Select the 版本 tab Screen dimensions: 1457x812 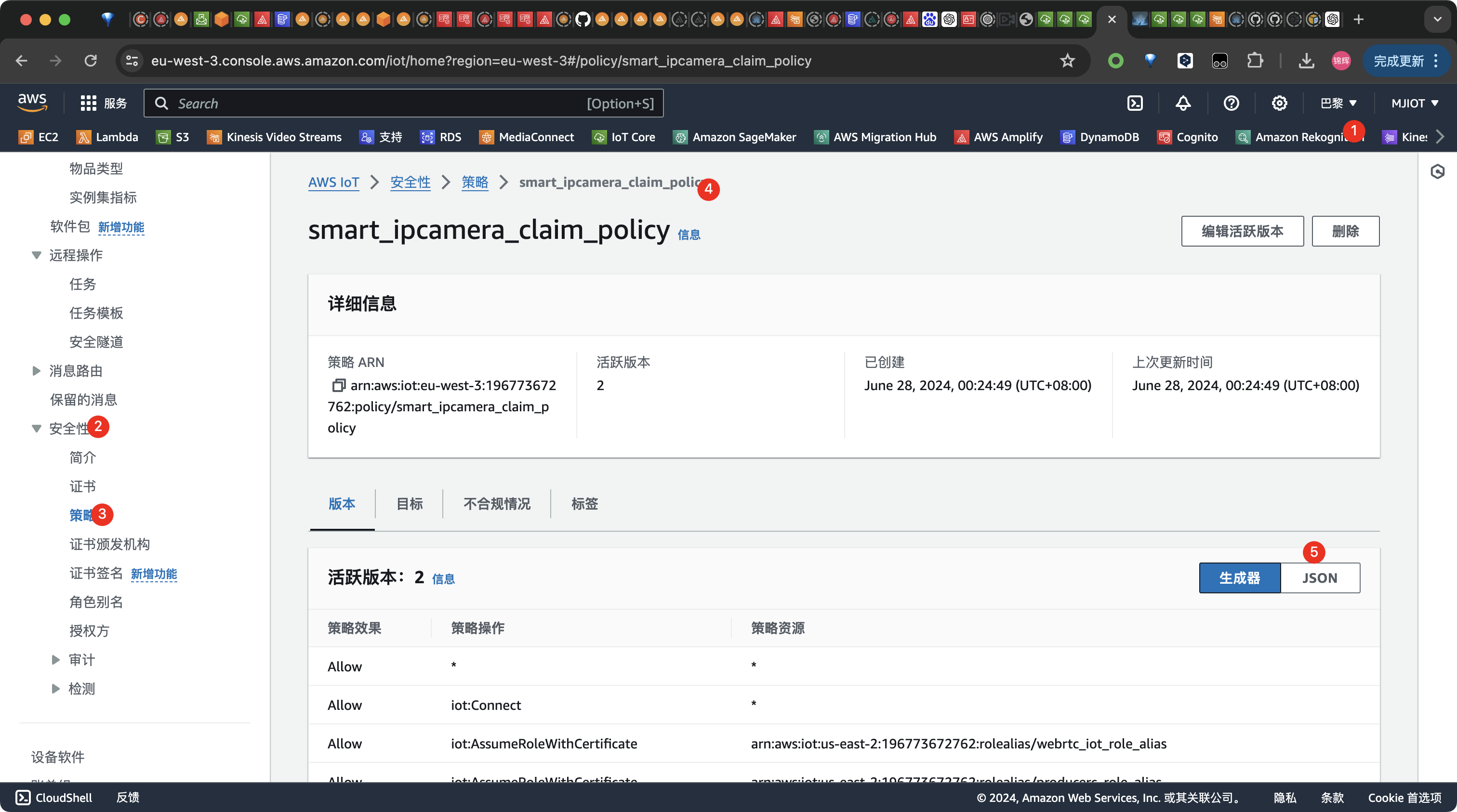342,504
